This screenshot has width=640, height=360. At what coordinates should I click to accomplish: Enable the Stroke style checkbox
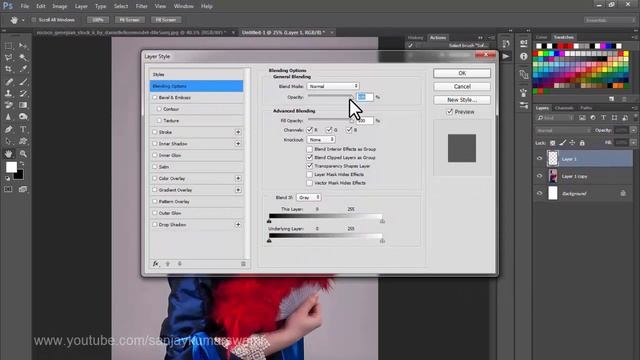coord(155,132)
